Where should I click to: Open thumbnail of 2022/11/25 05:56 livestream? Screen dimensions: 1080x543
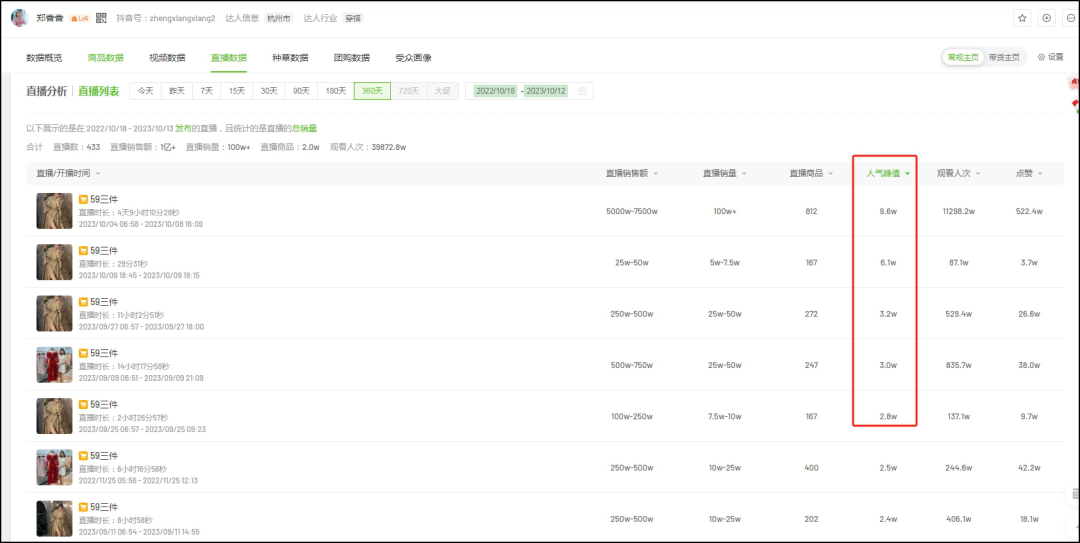(54, 467)
